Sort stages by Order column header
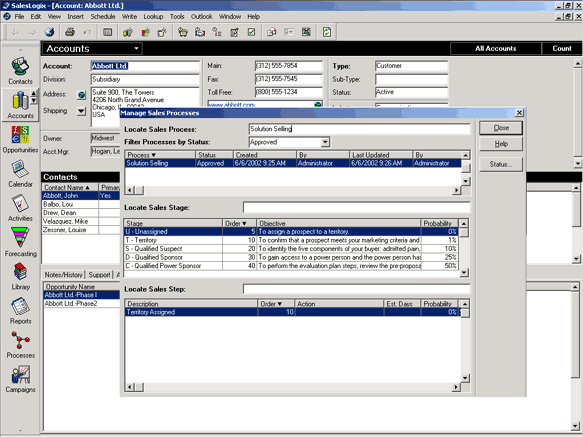This screenshot has height=437, width=583. 239,223
